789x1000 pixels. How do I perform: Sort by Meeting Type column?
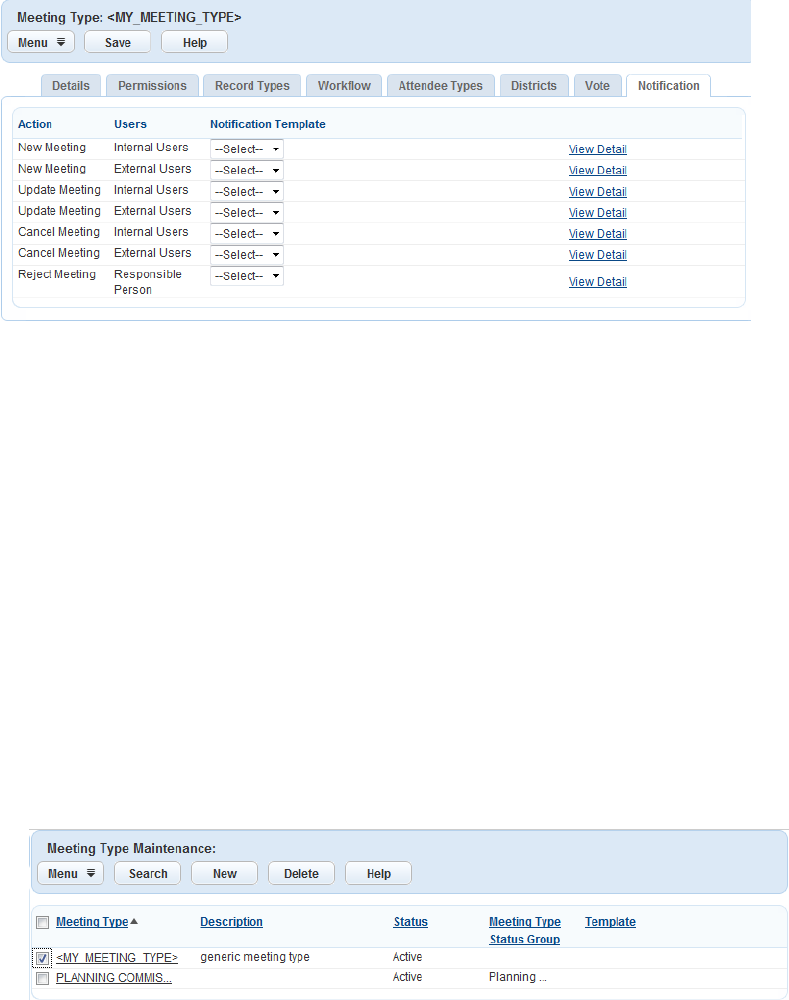[92, 922]
